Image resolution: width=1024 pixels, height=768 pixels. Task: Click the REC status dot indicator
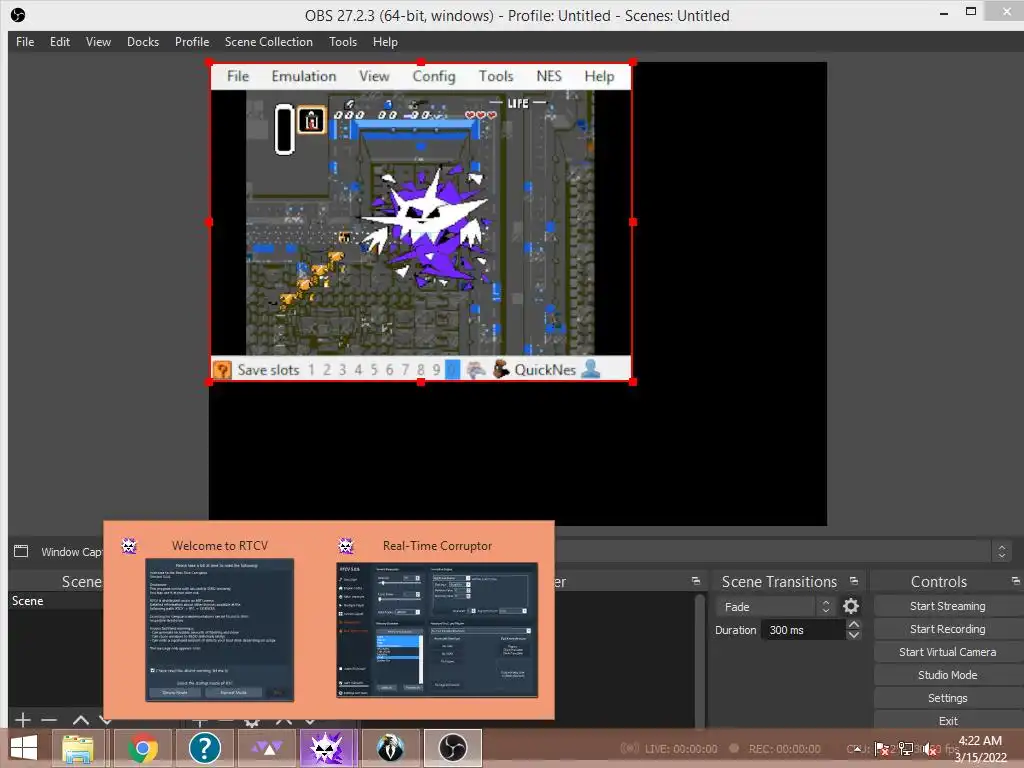tap(734, 748)
